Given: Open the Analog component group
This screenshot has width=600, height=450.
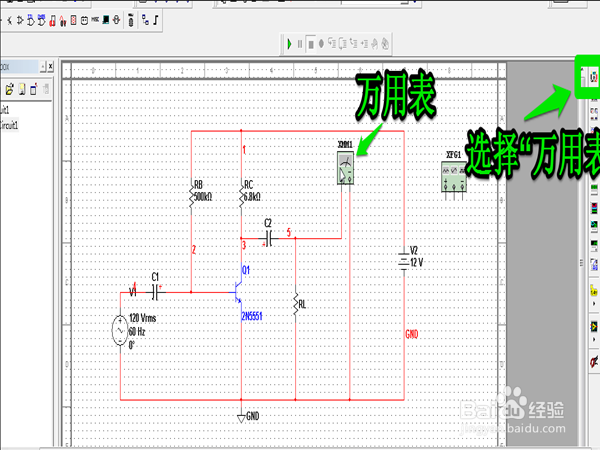Looking at the screenshot, I should [x=20, y=20].
